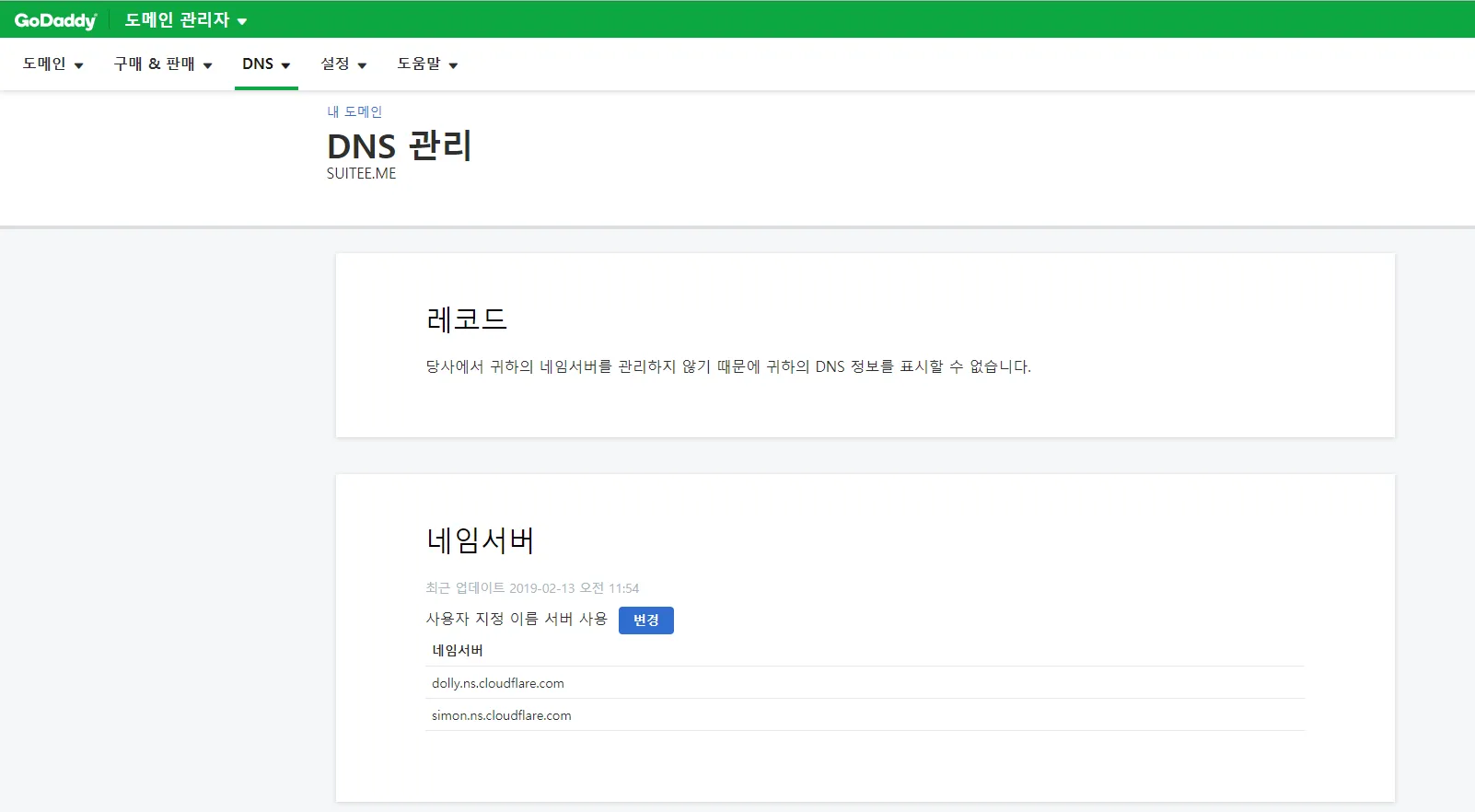Click the arrow beside 도메인 관리자

coord(242,21)
